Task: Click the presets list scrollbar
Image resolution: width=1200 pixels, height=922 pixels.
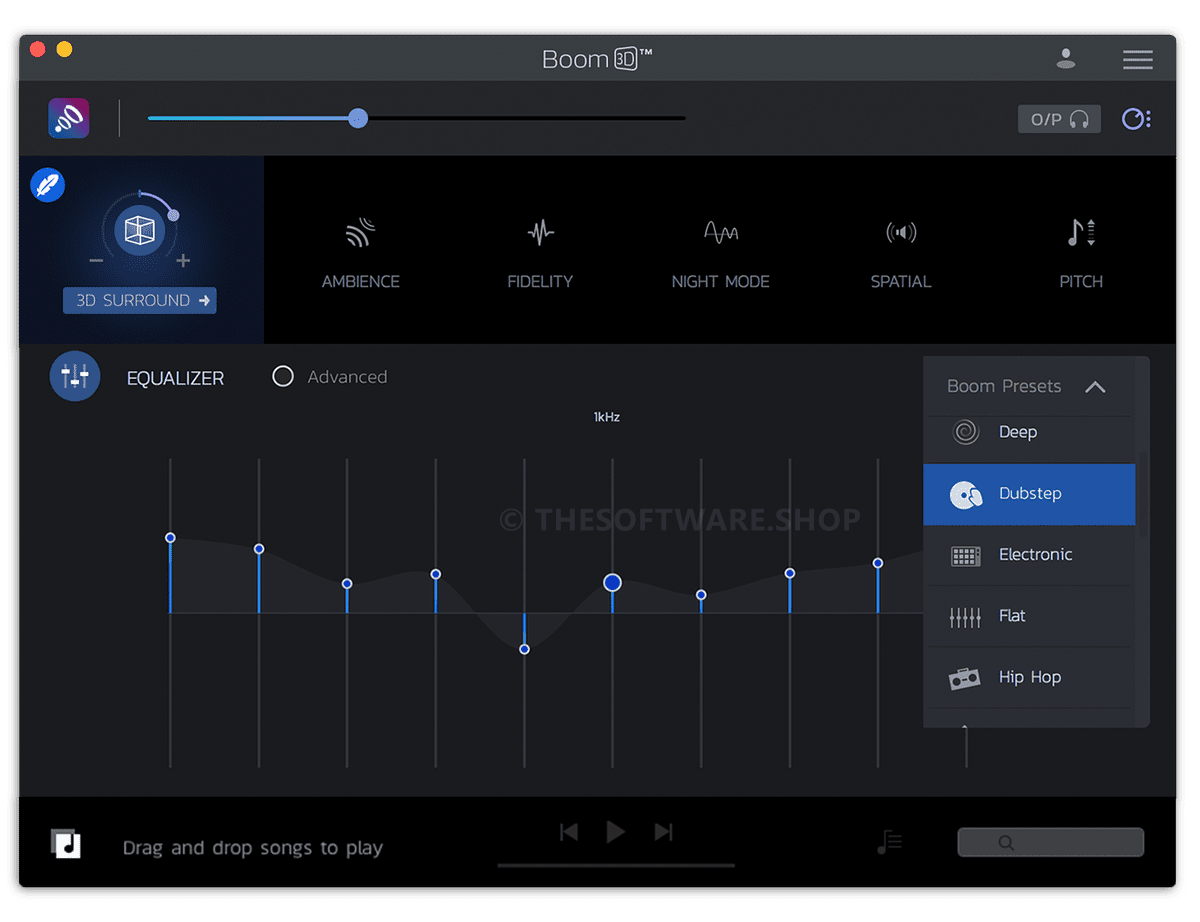Action: 1143,496
